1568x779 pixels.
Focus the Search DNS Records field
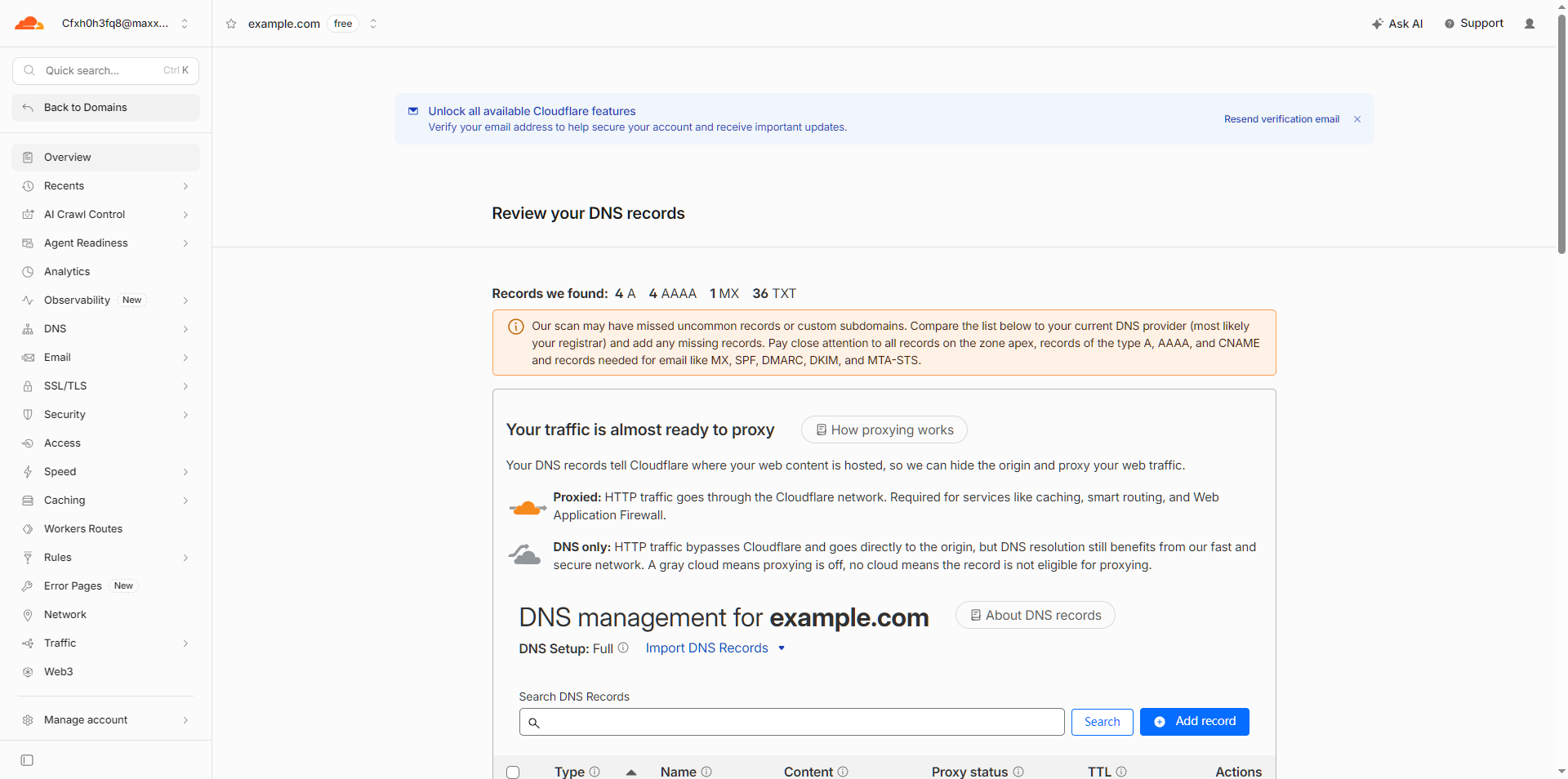(791, 722)
